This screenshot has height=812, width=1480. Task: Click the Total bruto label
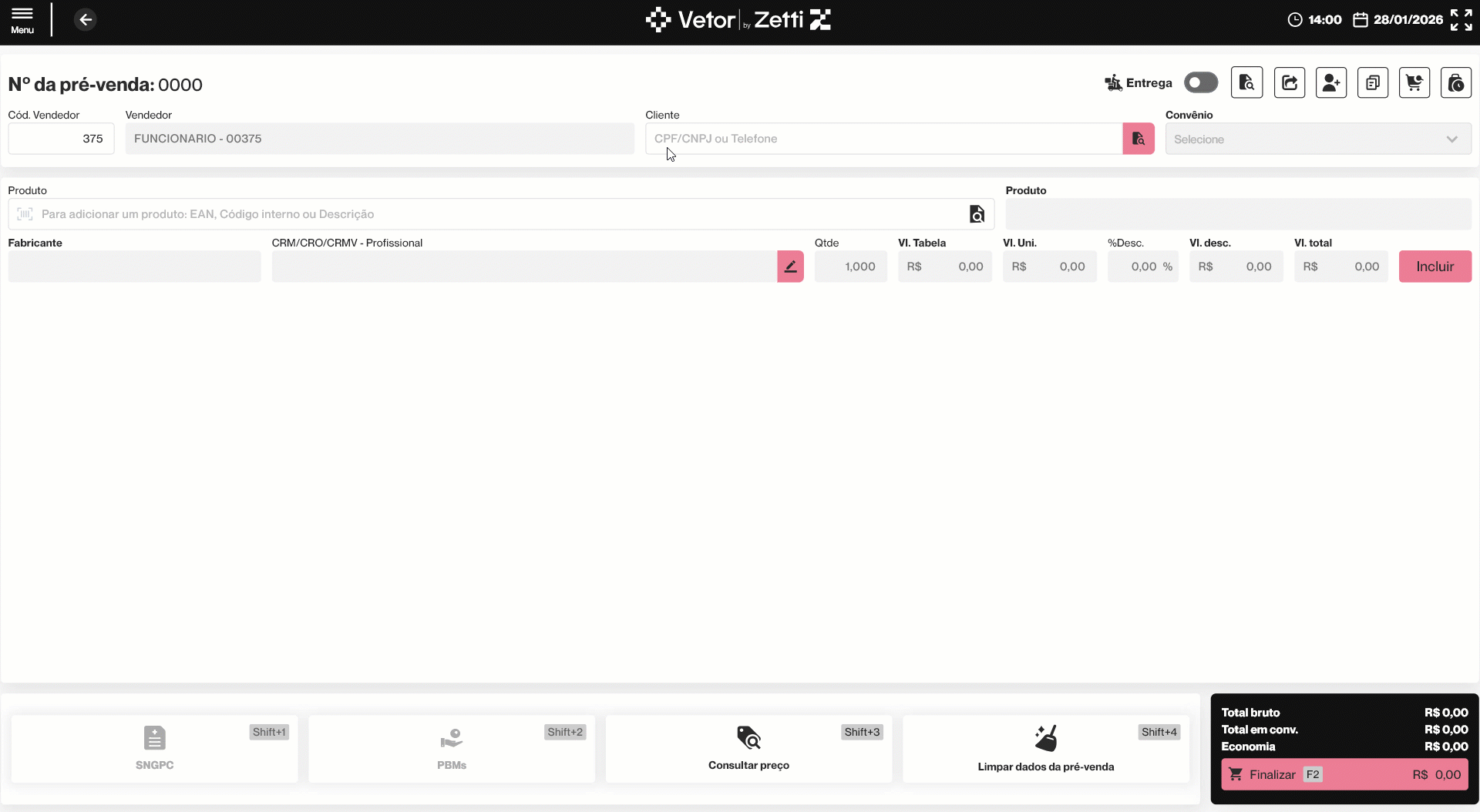pyautogui.click(x=1250, y=713)
